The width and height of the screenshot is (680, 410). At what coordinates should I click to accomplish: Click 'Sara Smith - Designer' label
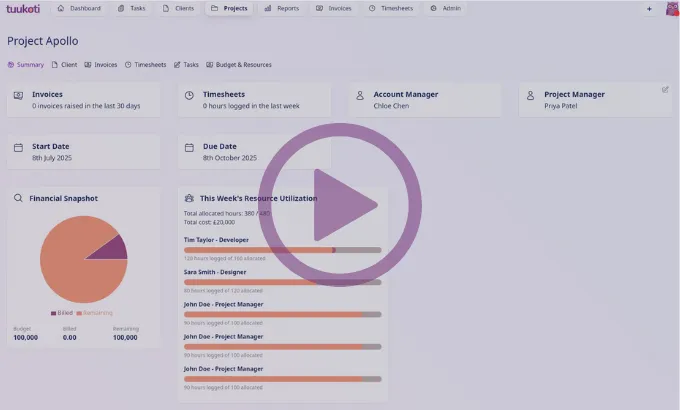[215, 272]
